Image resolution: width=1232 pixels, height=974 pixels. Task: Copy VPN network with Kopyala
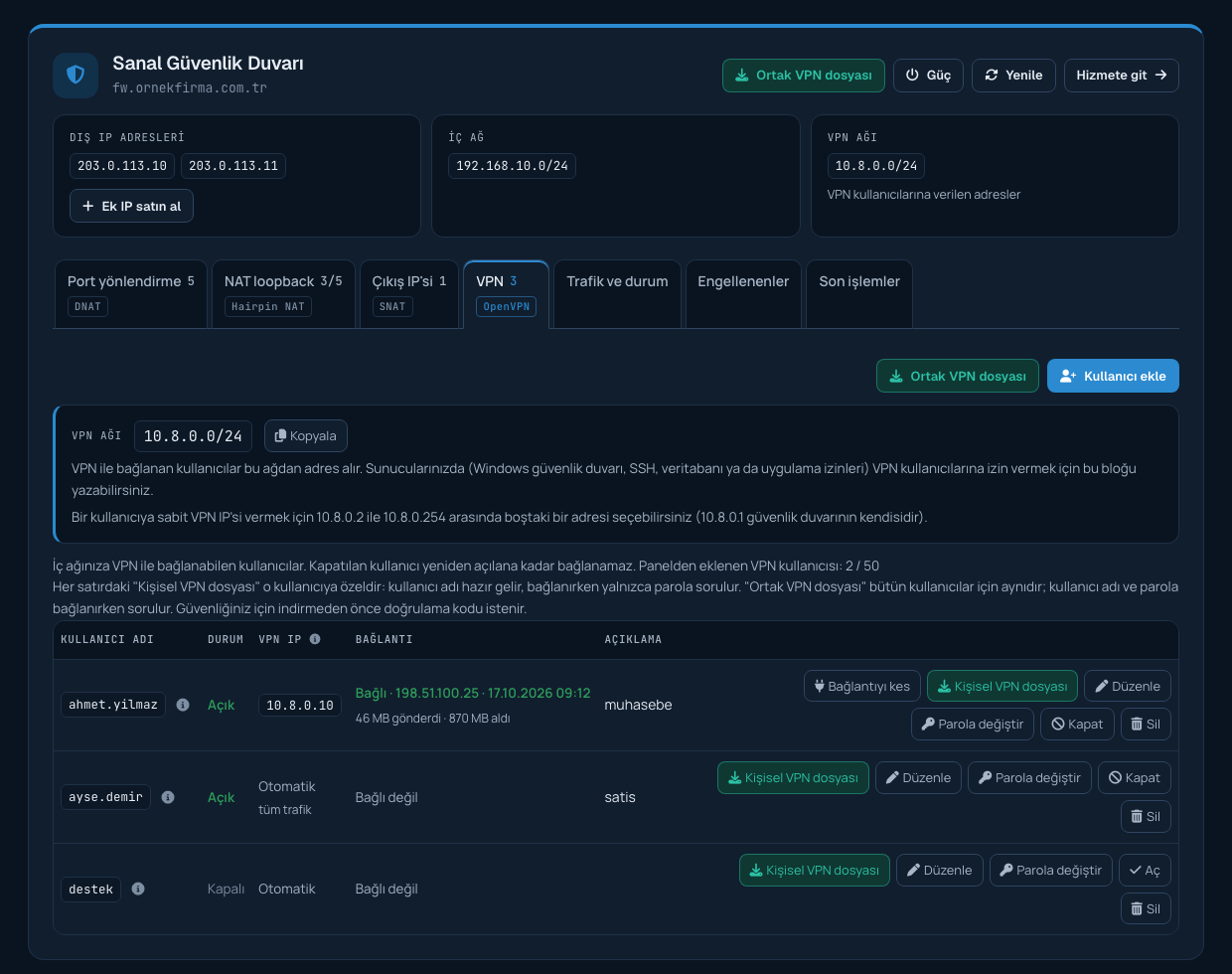306,435
